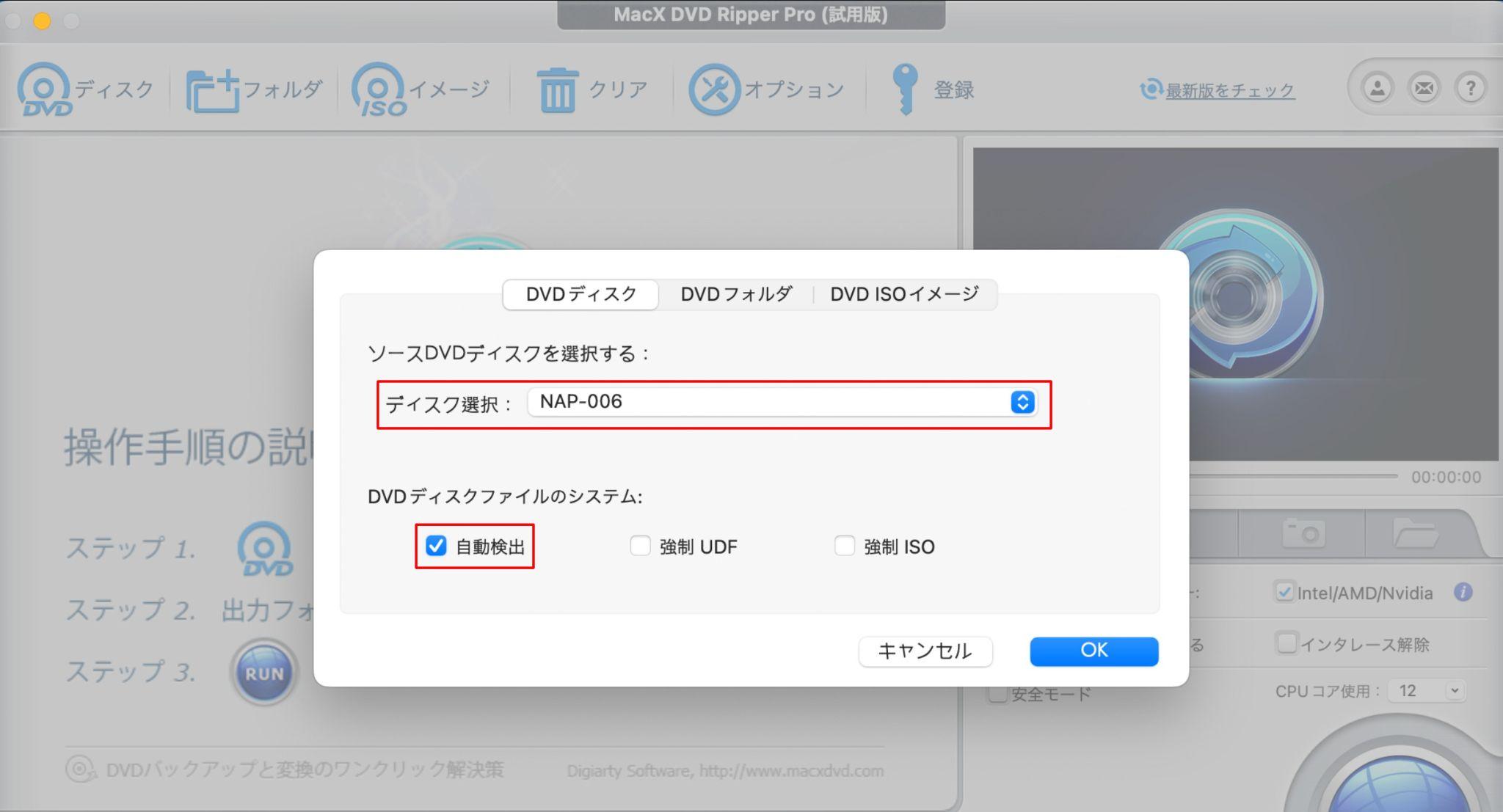This screenshot has width=1503, height=812.
Task: Click the DVD Disc (ディスク) toolbar icon
Action: pyautogui.click(x=44, y=89)
